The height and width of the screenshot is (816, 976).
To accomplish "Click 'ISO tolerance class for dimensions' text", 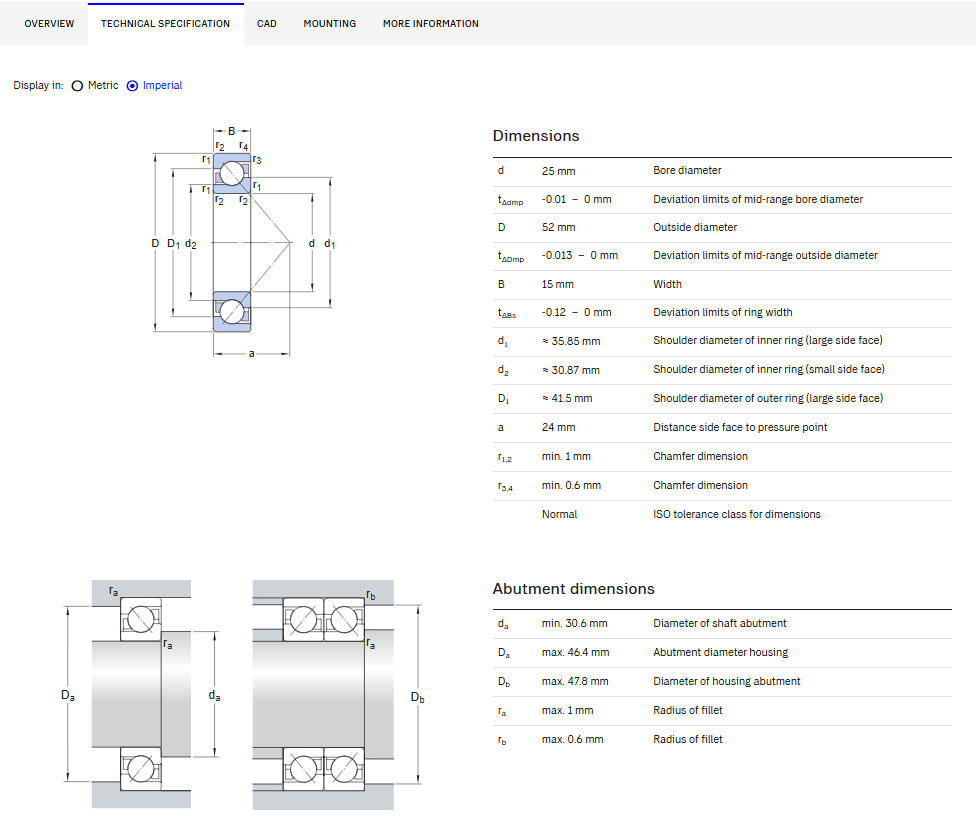I will (736, 514).
